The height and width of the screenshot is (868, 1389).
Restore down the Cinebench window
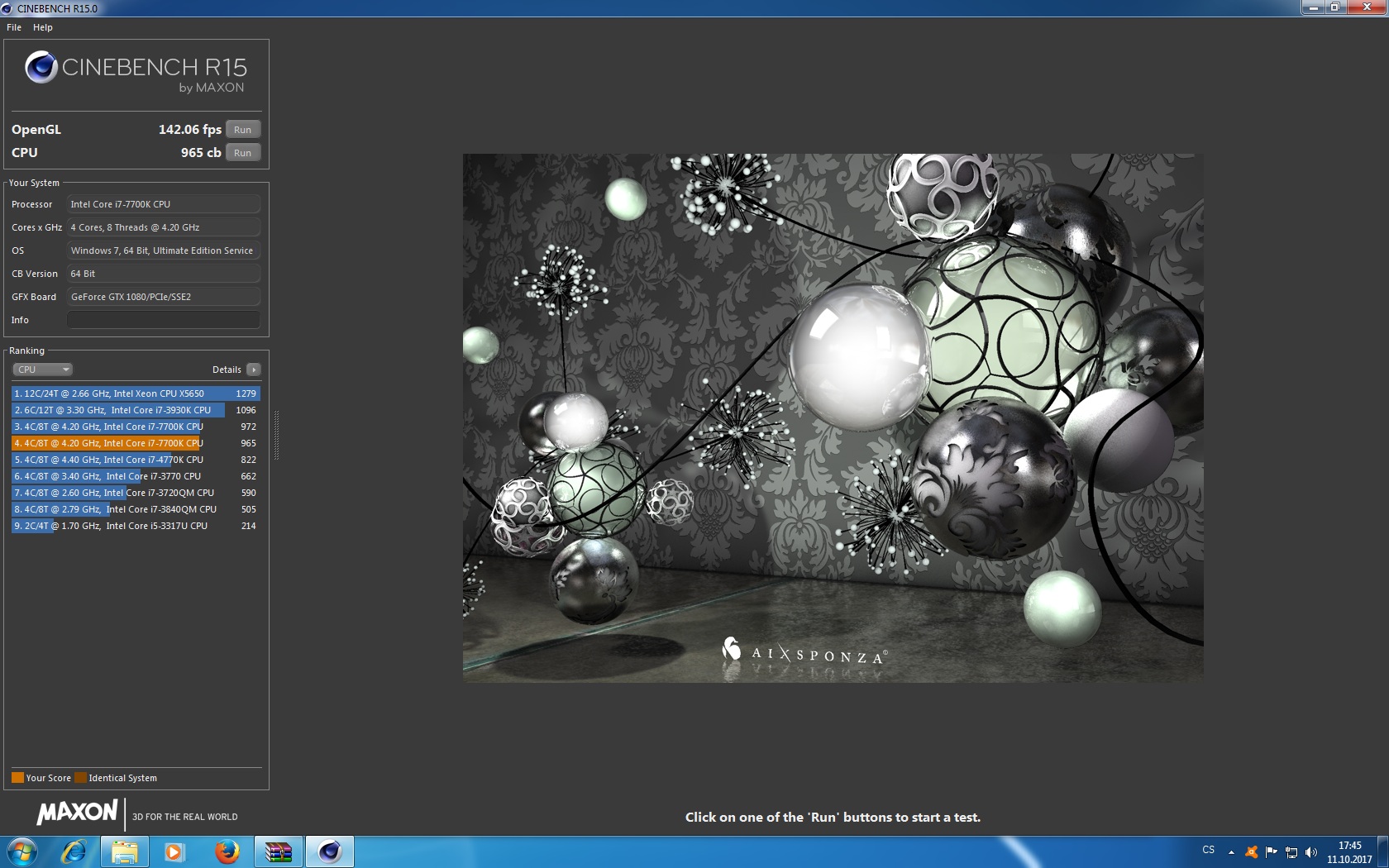1334,7
